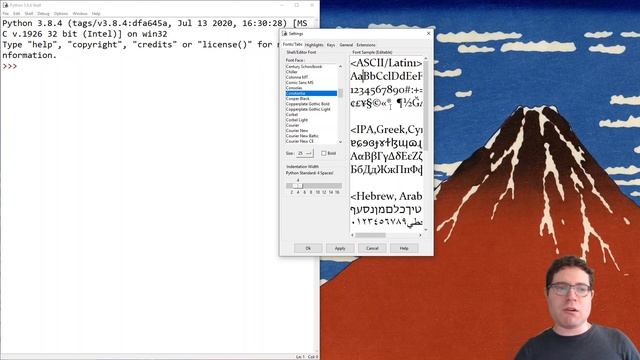
Task: Click font list down arrow
Action: pos(340,142)
